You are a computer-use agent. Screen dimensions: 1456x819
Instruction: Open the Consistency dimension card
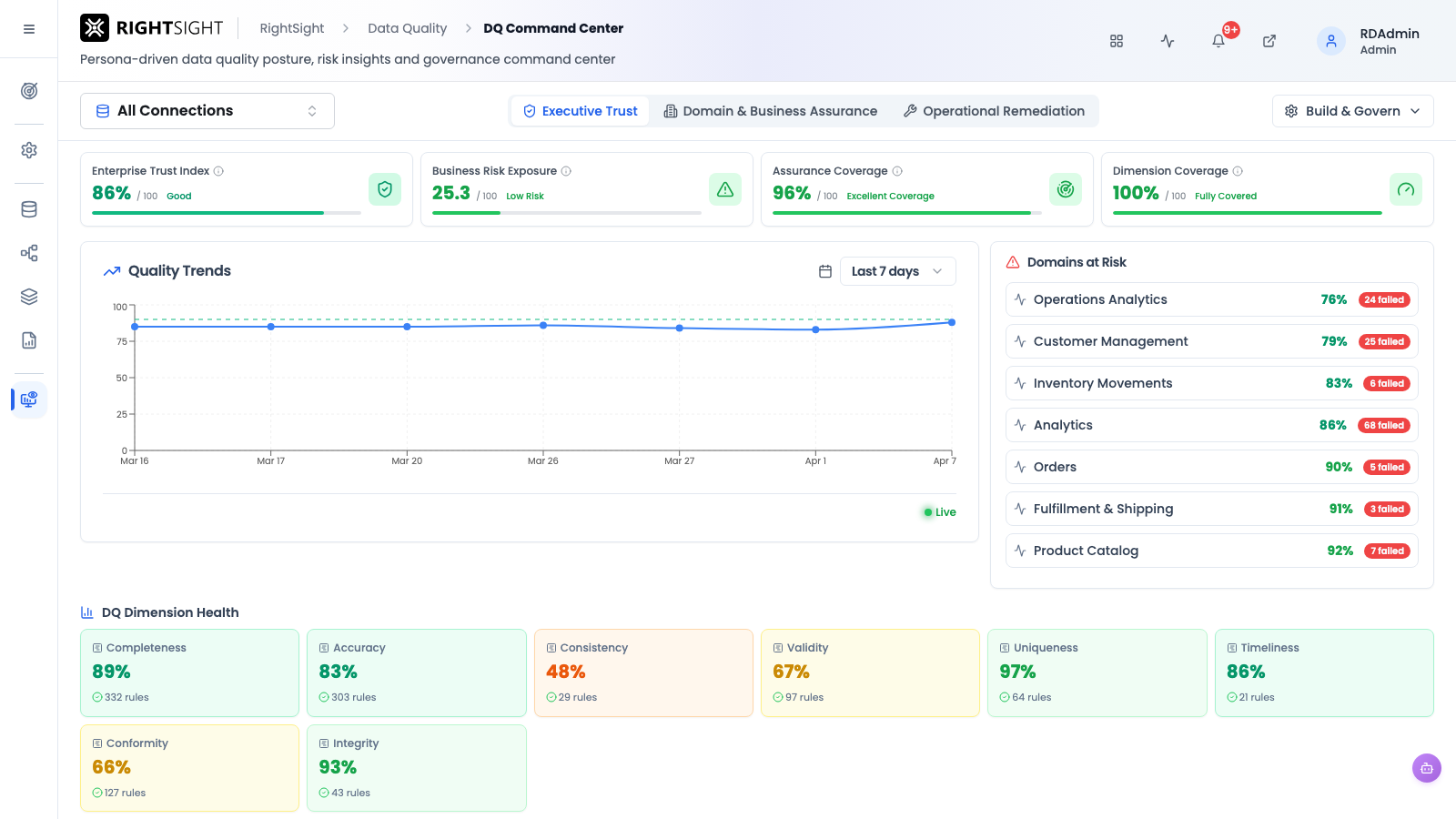(x=643, y=672)
